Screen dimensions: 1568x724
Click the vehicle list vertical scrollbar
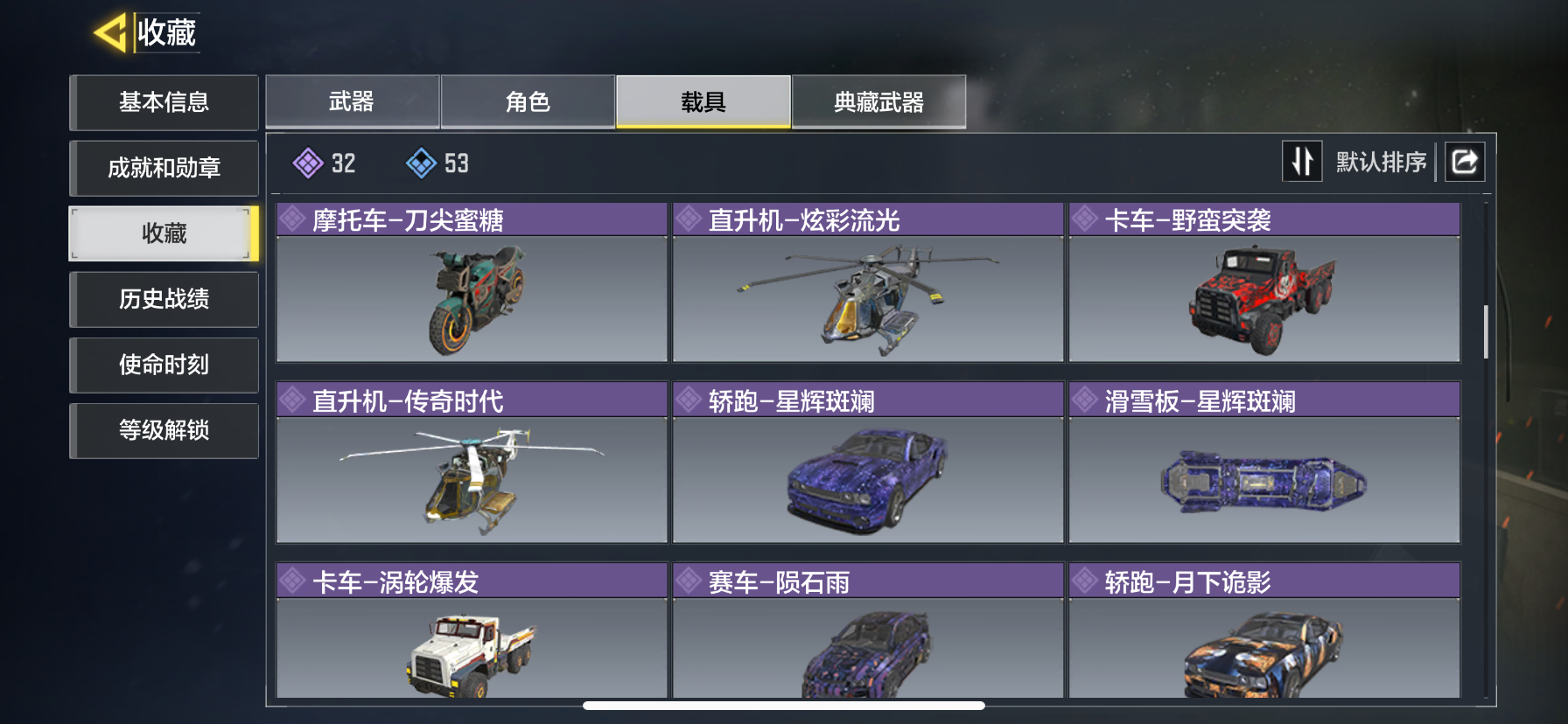(1485, 331)
